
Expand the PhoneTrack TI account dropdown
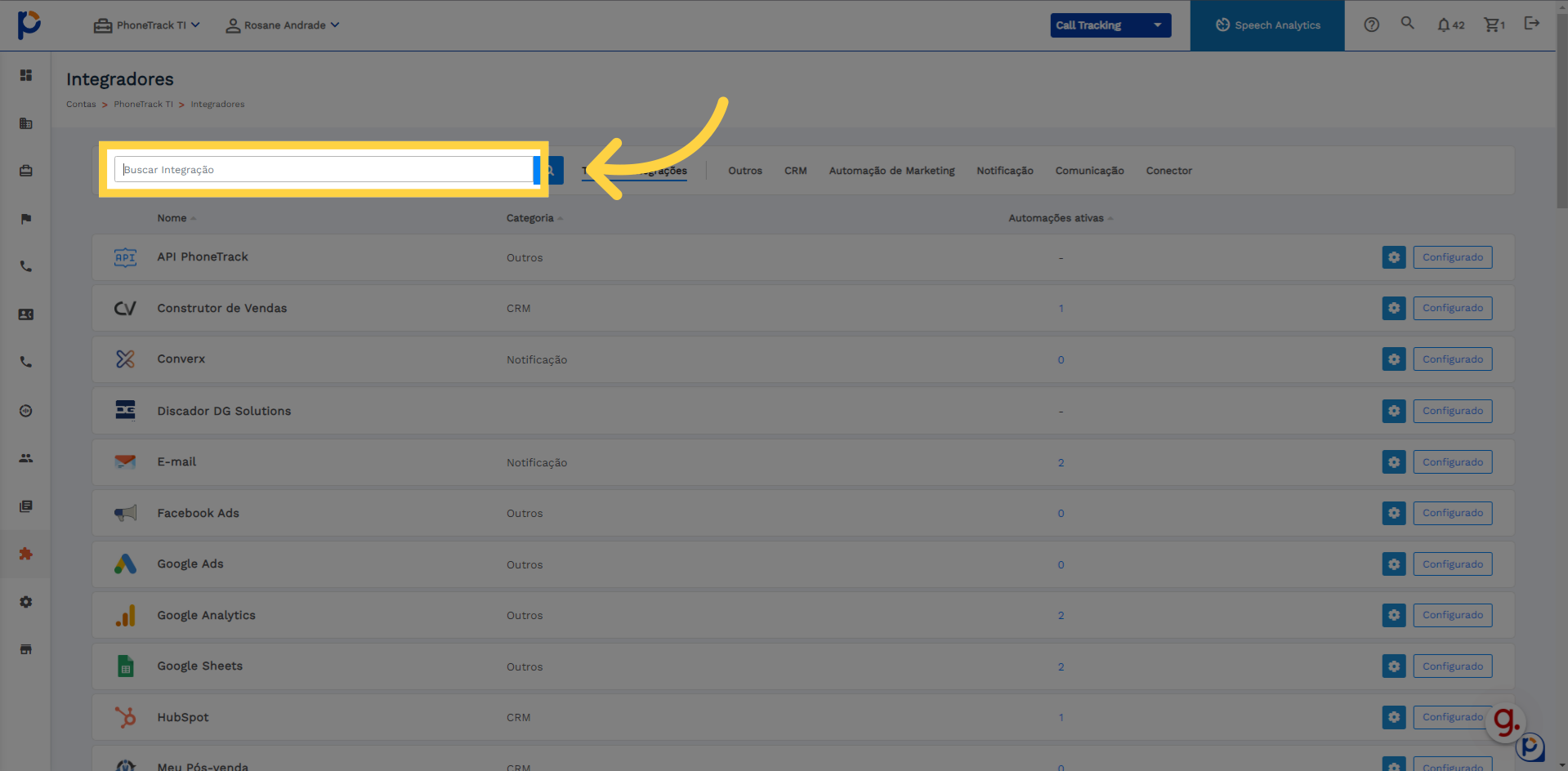(x=147, y=25)
